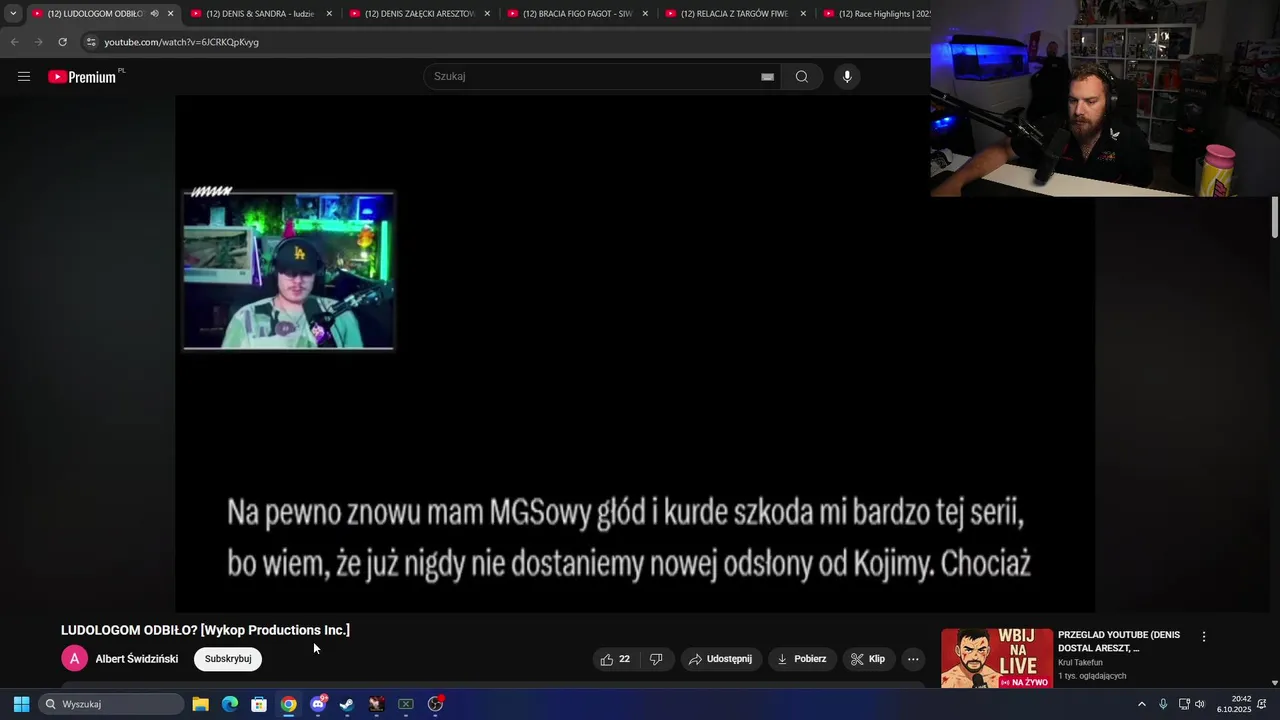Open more actions three-dot menu under video
Screen dimensions: 1280x720
tap(913, 659)
